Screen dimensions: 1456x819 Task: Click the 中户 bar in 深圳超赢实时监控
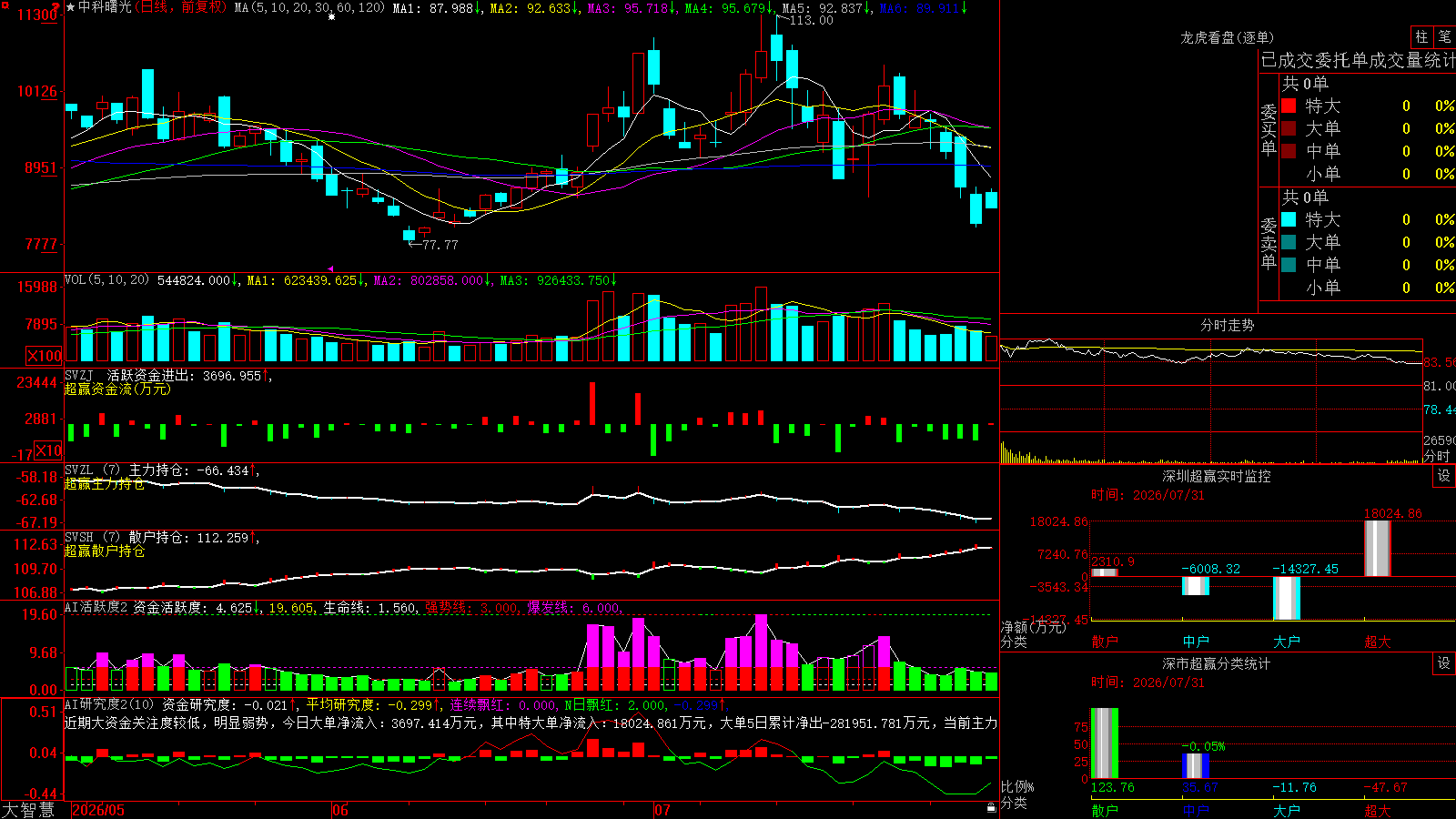coord(1196,586)
